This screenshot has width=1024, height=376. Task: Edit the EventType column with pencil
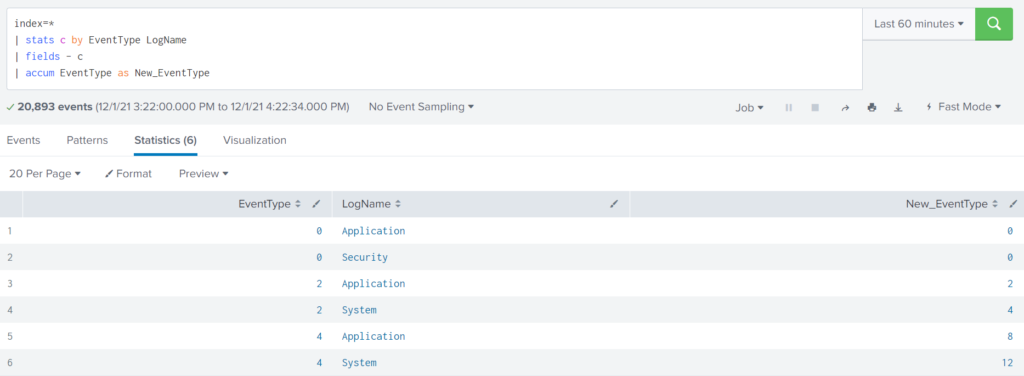[x=317, y=204]
